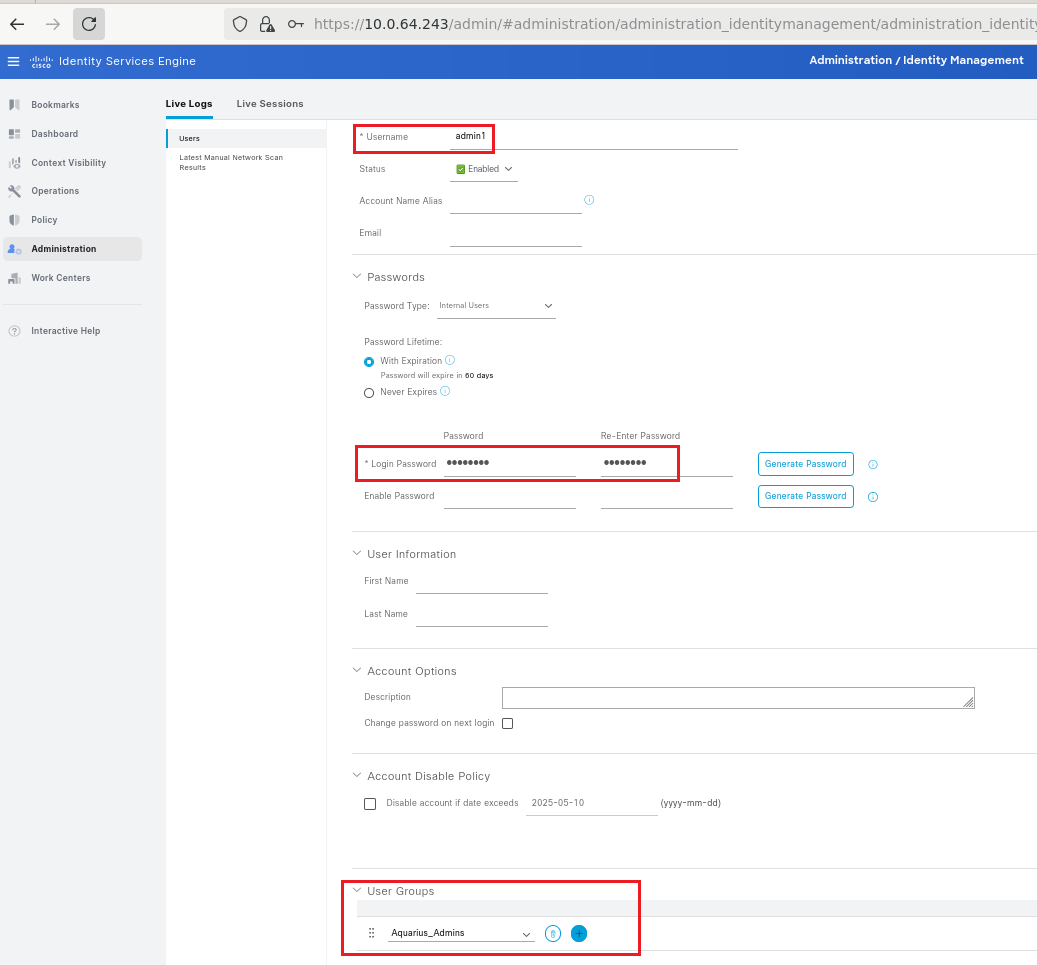This screenshot has width=1037, height=965.
Task: Open the hamburger navigation menu
Action: point(13,62)
